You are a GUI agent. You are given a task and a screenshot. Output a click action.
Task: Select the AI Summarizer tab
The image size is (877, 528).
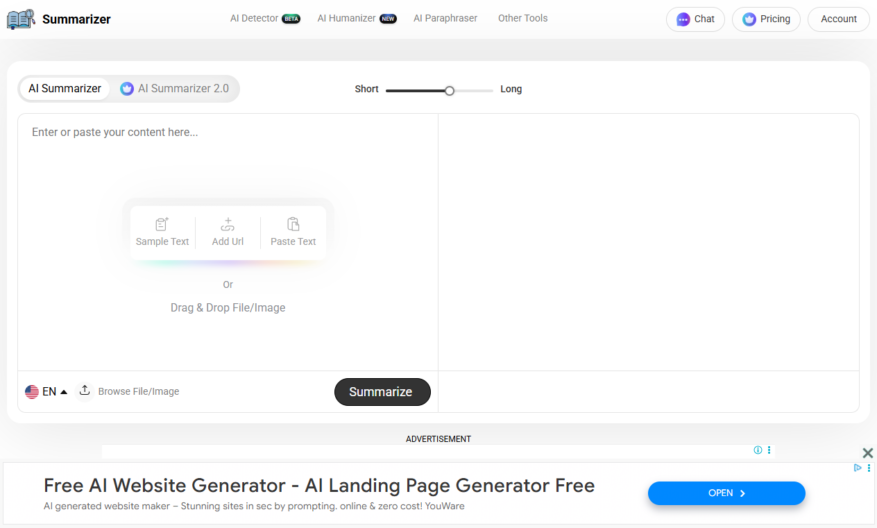[65, 88]
